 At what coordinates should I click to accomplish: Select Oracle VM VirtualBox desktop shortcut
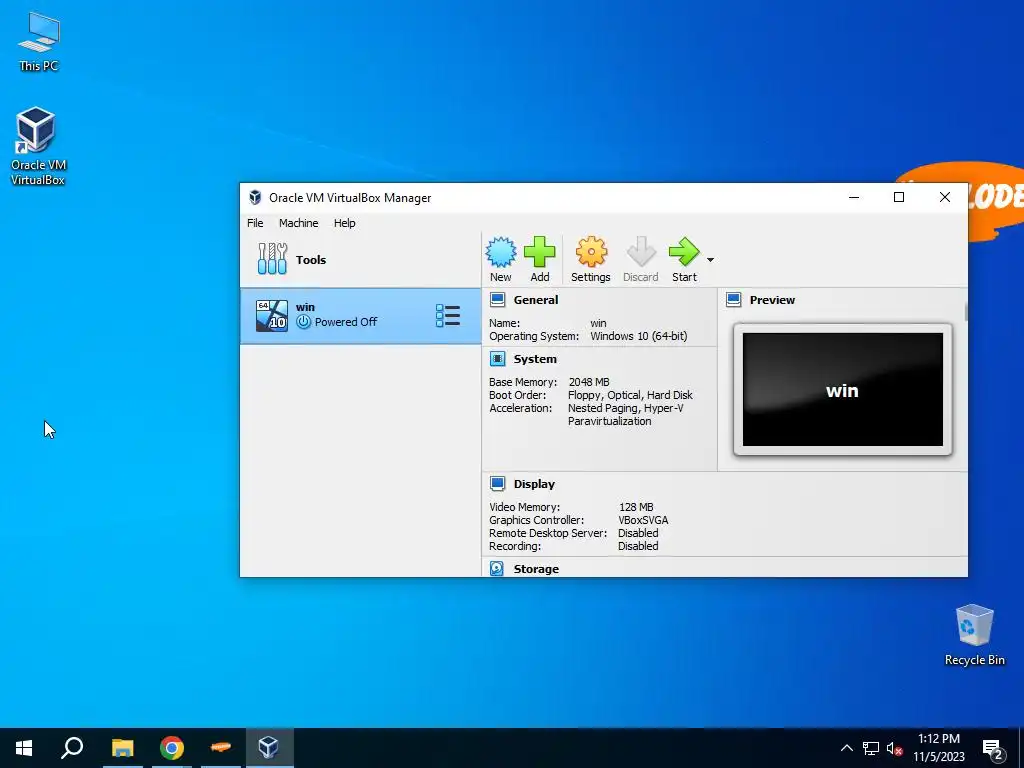pyautogui.click(x=37, y=147)
